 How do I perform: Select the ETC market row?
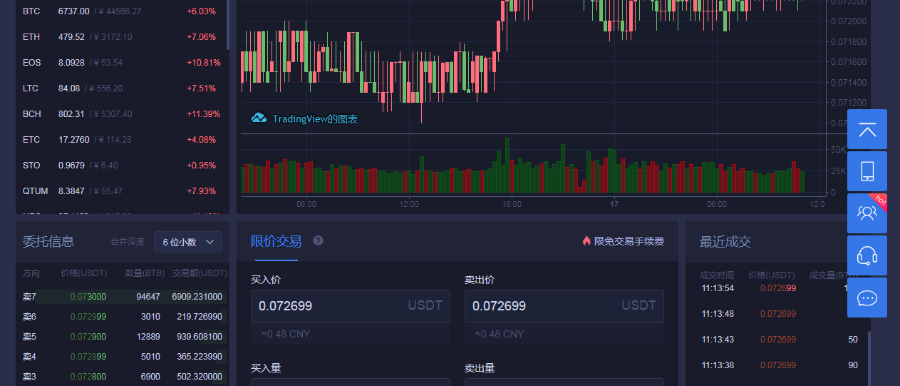pyautogui.click(x=122, y=140)
